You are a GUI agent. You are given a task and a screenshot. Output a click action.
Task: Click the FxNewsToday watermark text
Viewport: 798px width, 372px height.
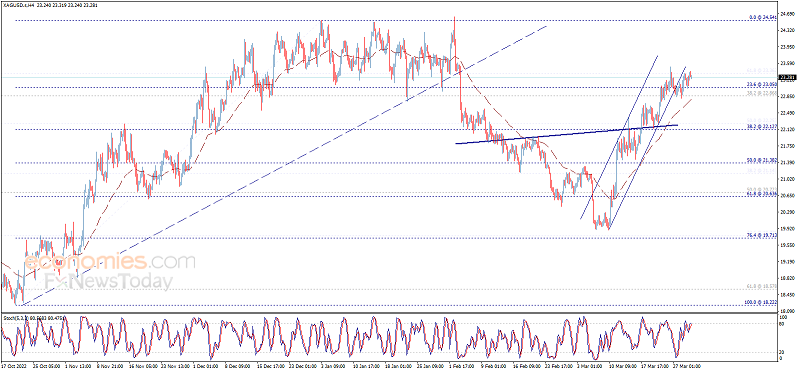[108, 281]
